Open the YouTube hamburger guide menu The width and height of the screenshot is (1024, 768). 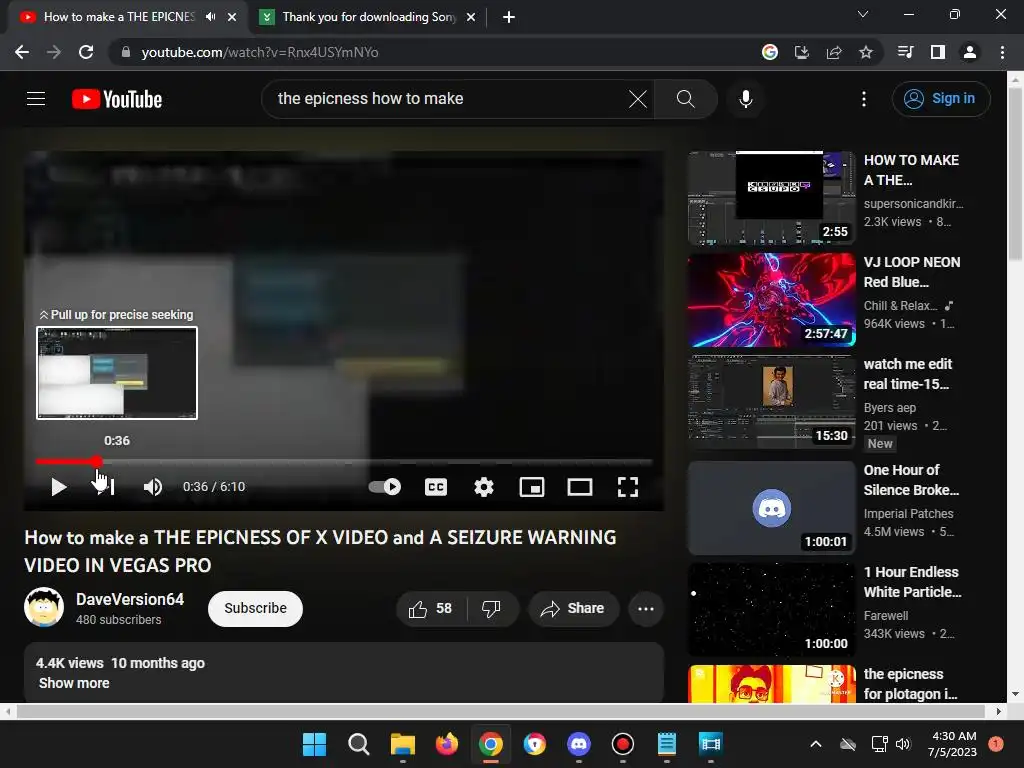coord(36,99)
